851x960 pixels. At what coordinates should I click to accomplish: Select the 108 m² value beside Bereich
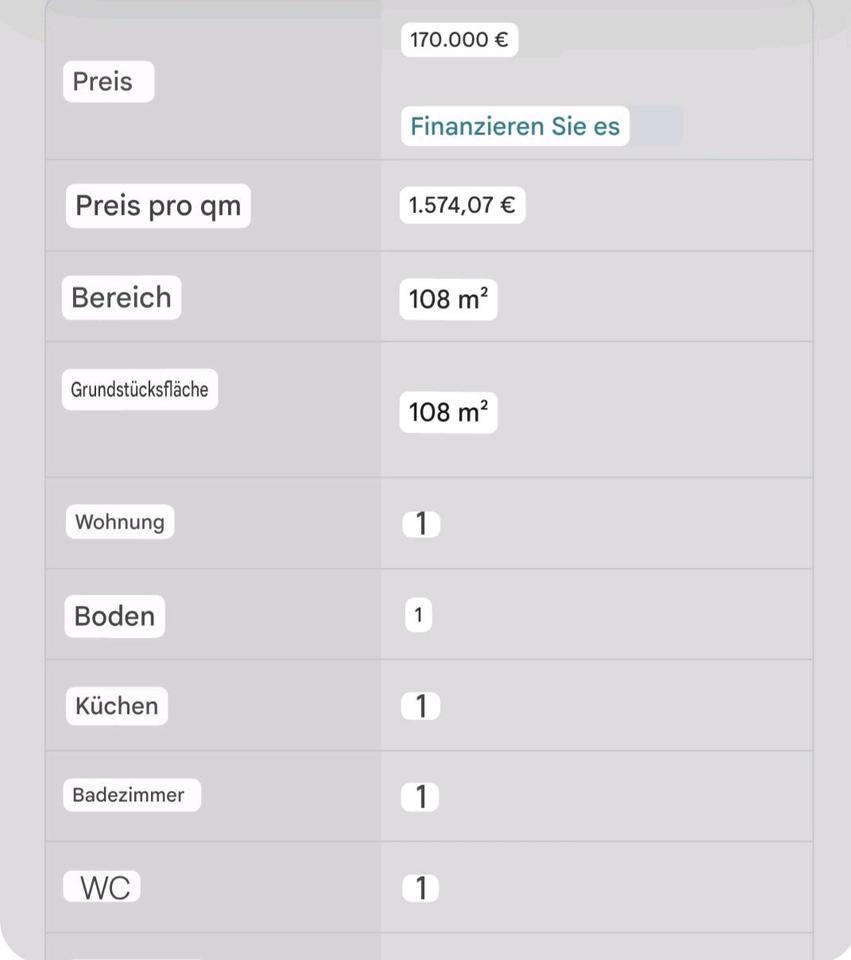(448, 300)
